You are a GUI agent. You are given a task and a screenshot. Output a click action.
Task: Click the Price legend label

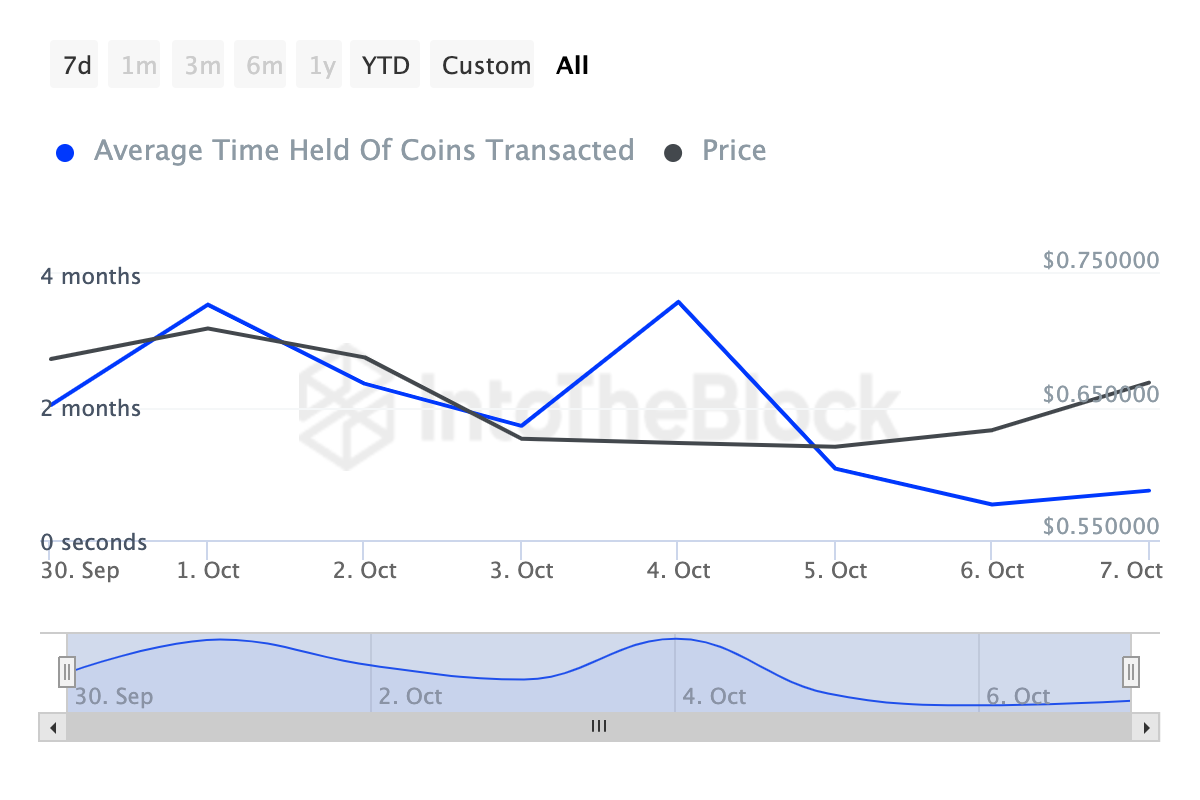coord(734,151)
